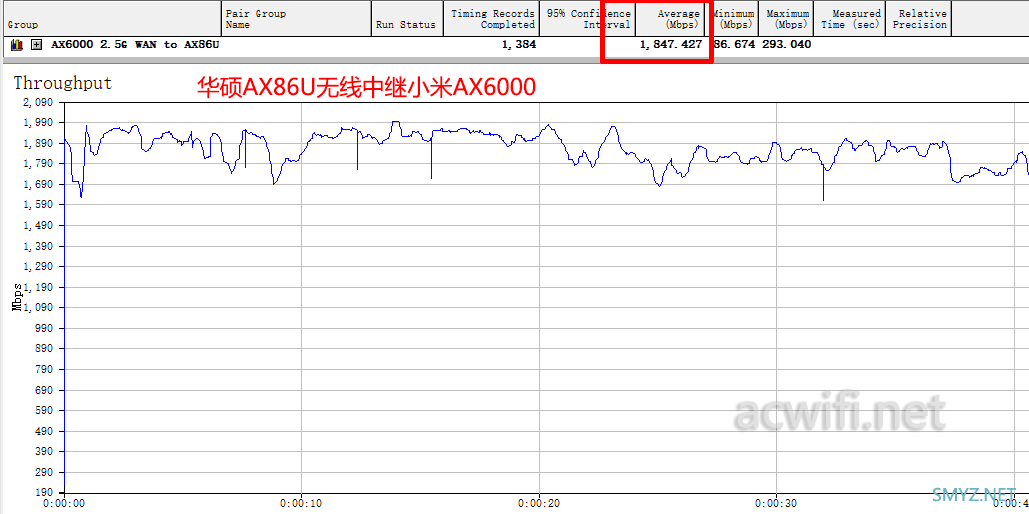1029x514 pixels.
Task: Click the 0:00:00 time axis label
Action: point(64,504)
